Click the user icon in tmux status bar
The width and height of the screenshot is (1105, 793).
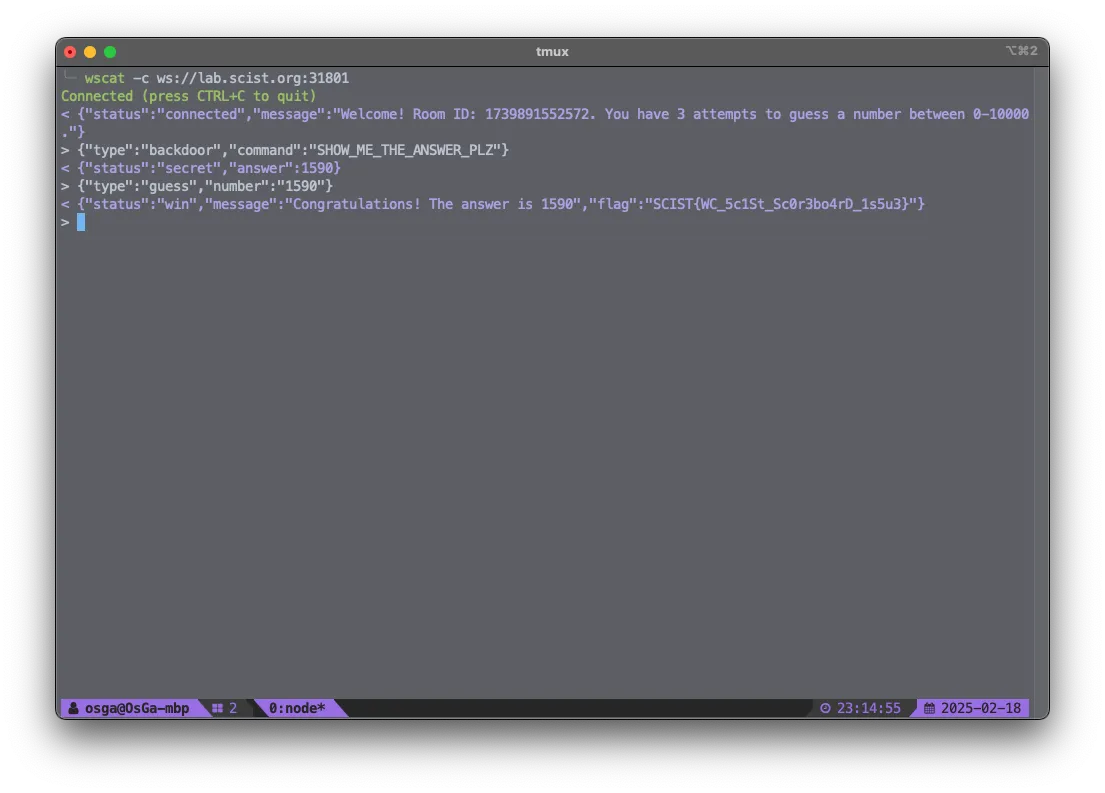pos(74,708)
